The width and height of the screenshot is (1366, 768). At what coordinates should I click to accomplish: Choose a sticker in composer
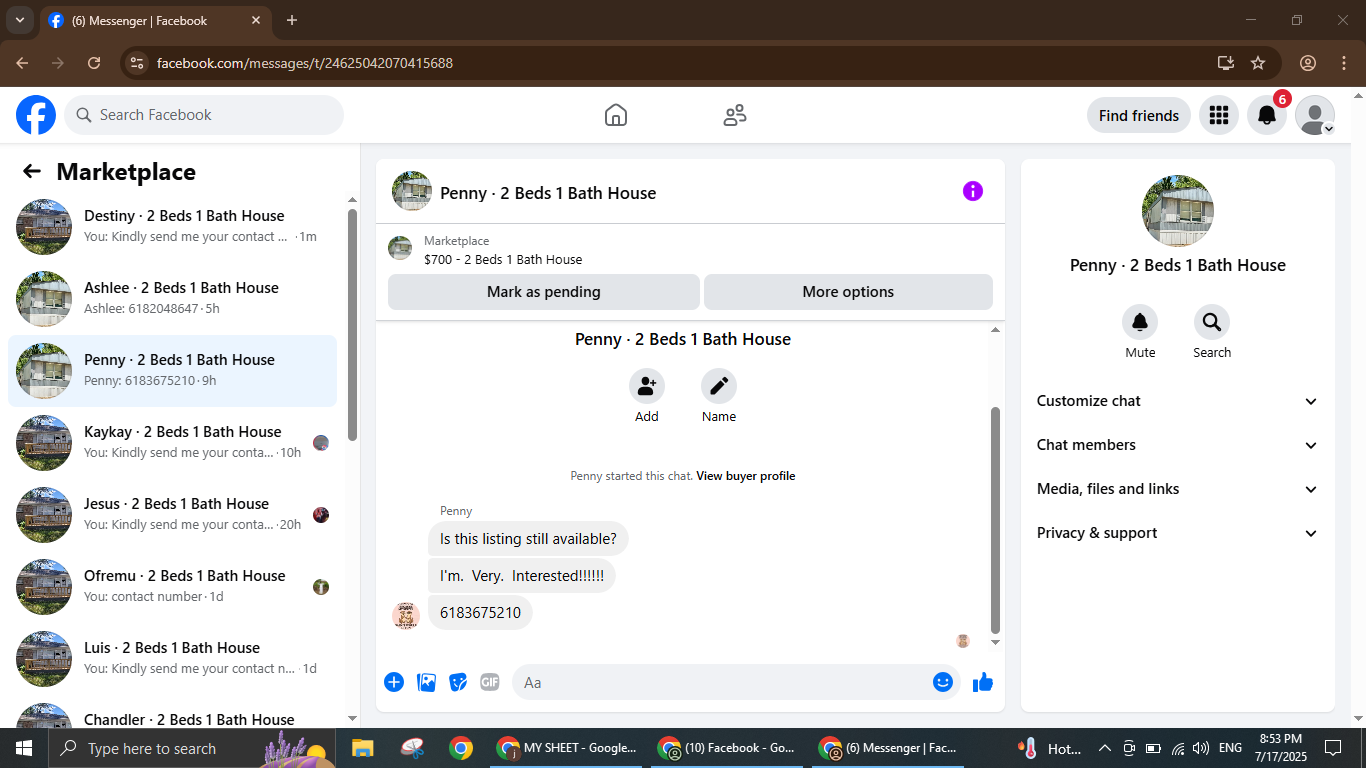[458, 682]
